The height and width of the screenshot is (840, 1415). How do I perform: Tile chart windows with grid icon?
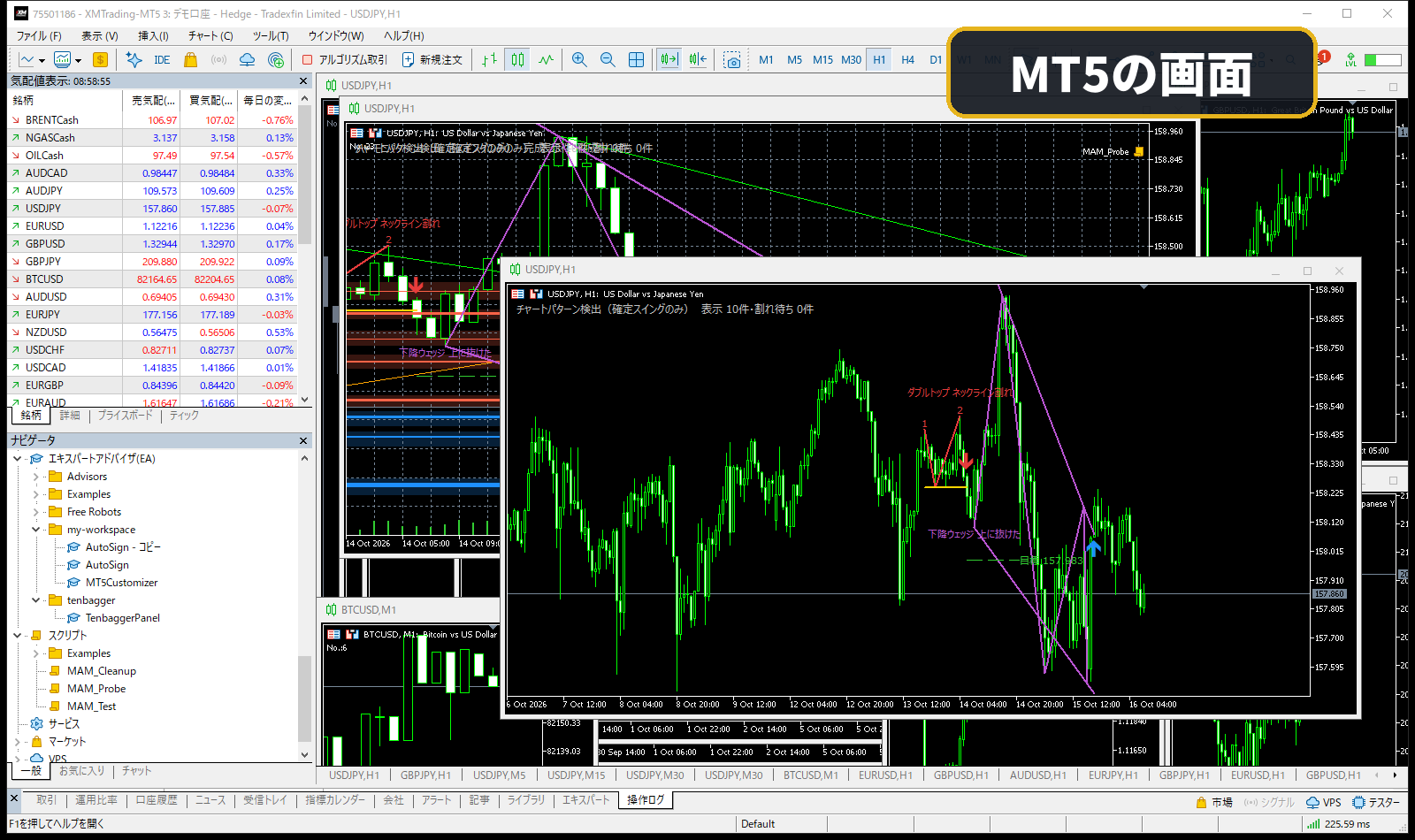(x=636, y=60)
